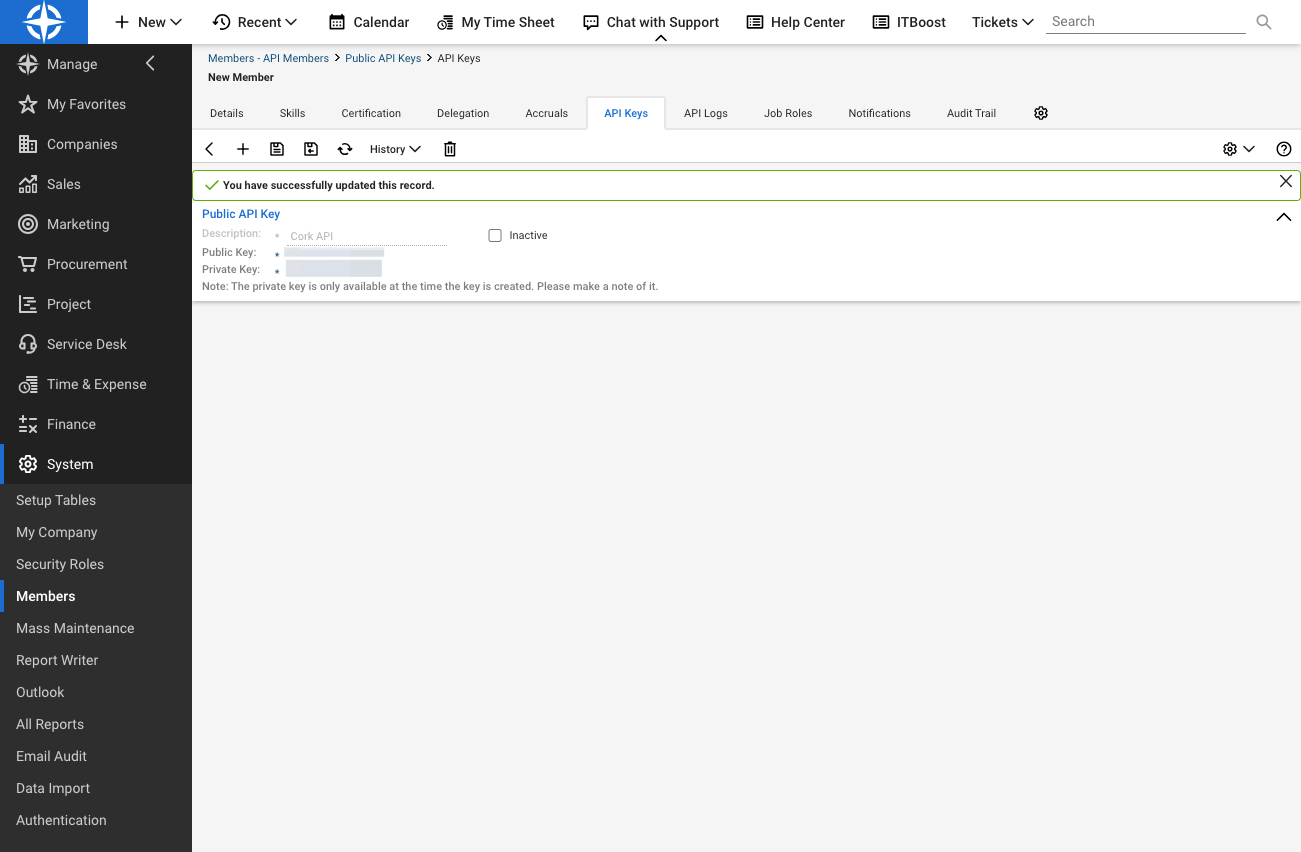Collapse the Public API Key section
The width and height of the screenshot is (1301, 852).
click(x=1284, y=217)
